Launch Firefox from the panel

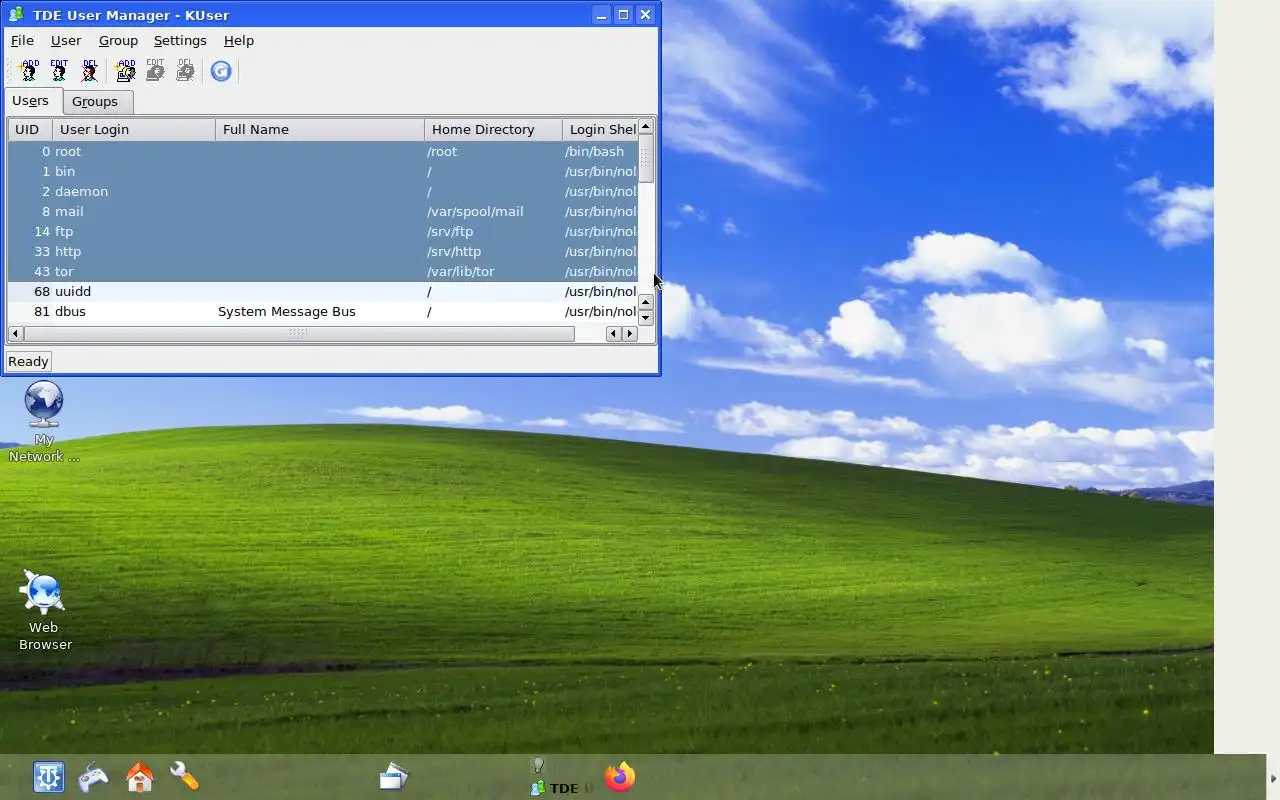[620, 777]
